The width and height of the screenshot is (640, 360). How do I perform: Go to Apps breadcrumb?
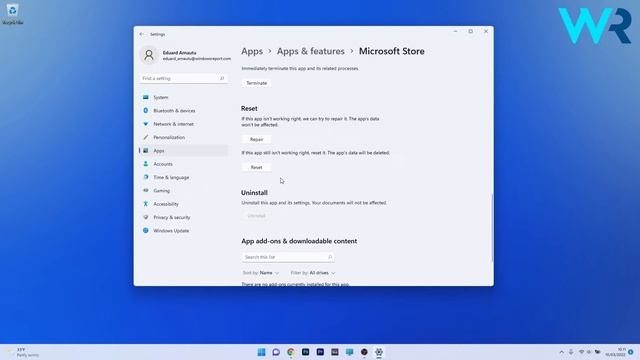click(252, 51)
